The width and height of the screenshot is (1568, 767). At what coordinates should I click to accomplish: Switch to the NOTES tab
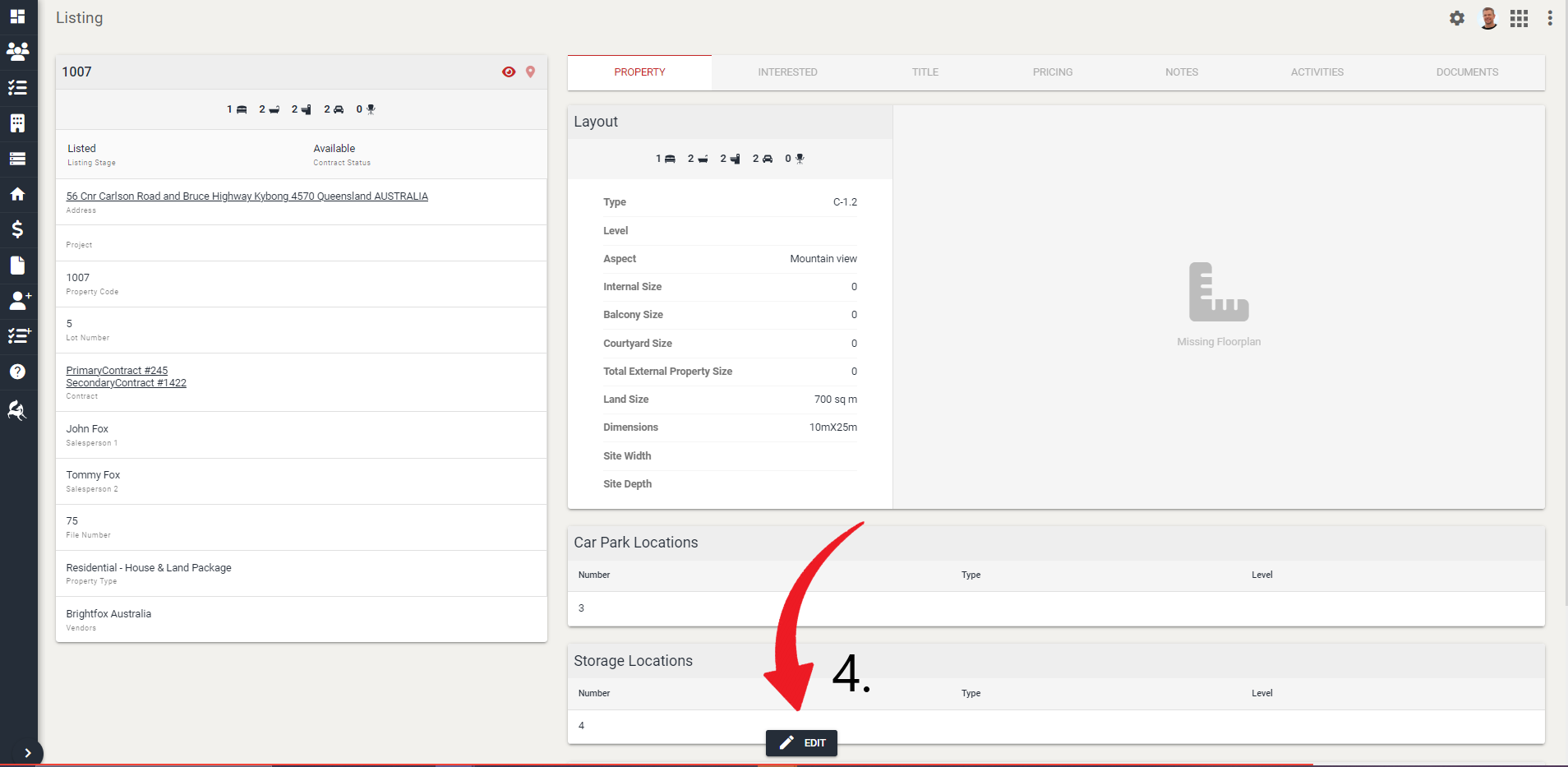(1181, 72)
